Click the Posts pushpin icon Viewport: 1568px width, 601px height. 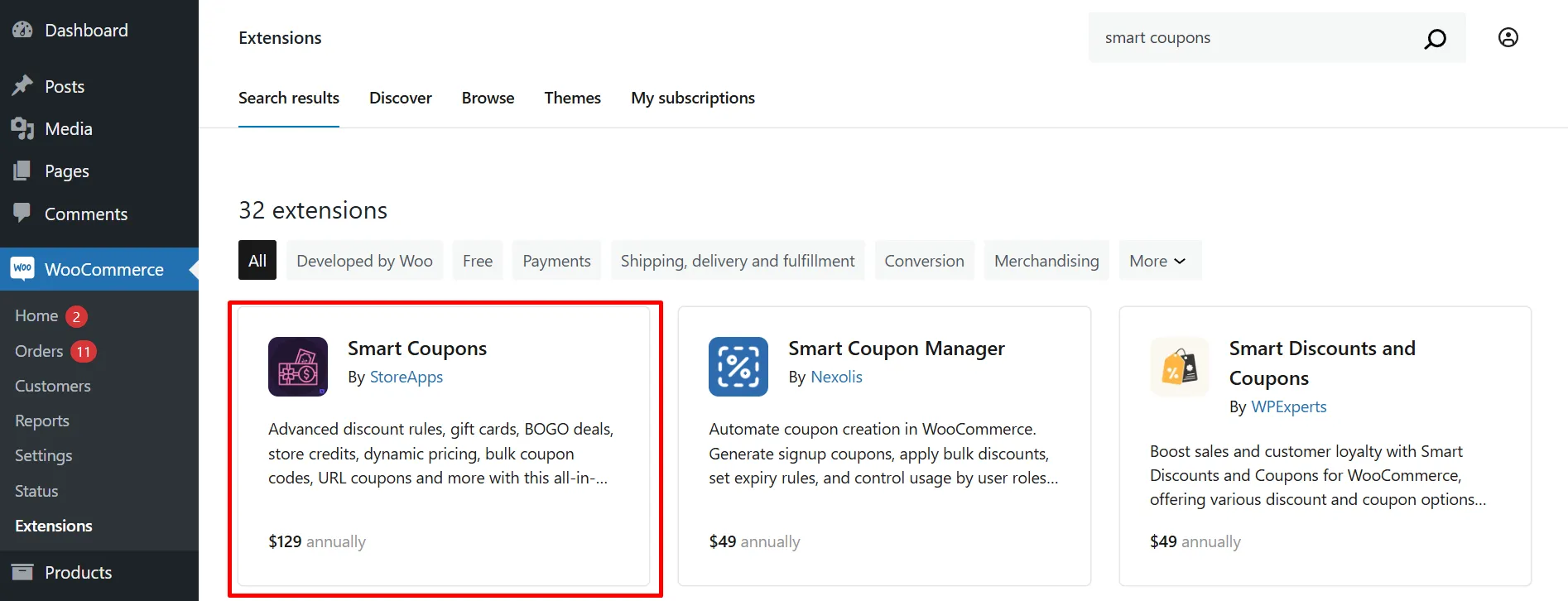coord(22,86)
